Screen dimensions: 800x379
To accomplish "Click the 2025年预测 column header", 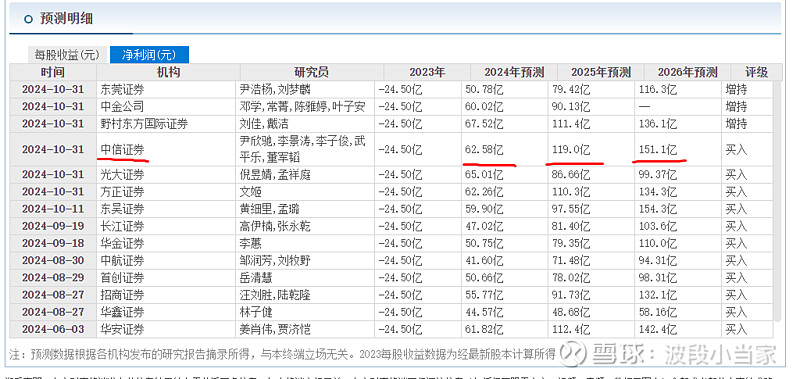I will [601, 72].
